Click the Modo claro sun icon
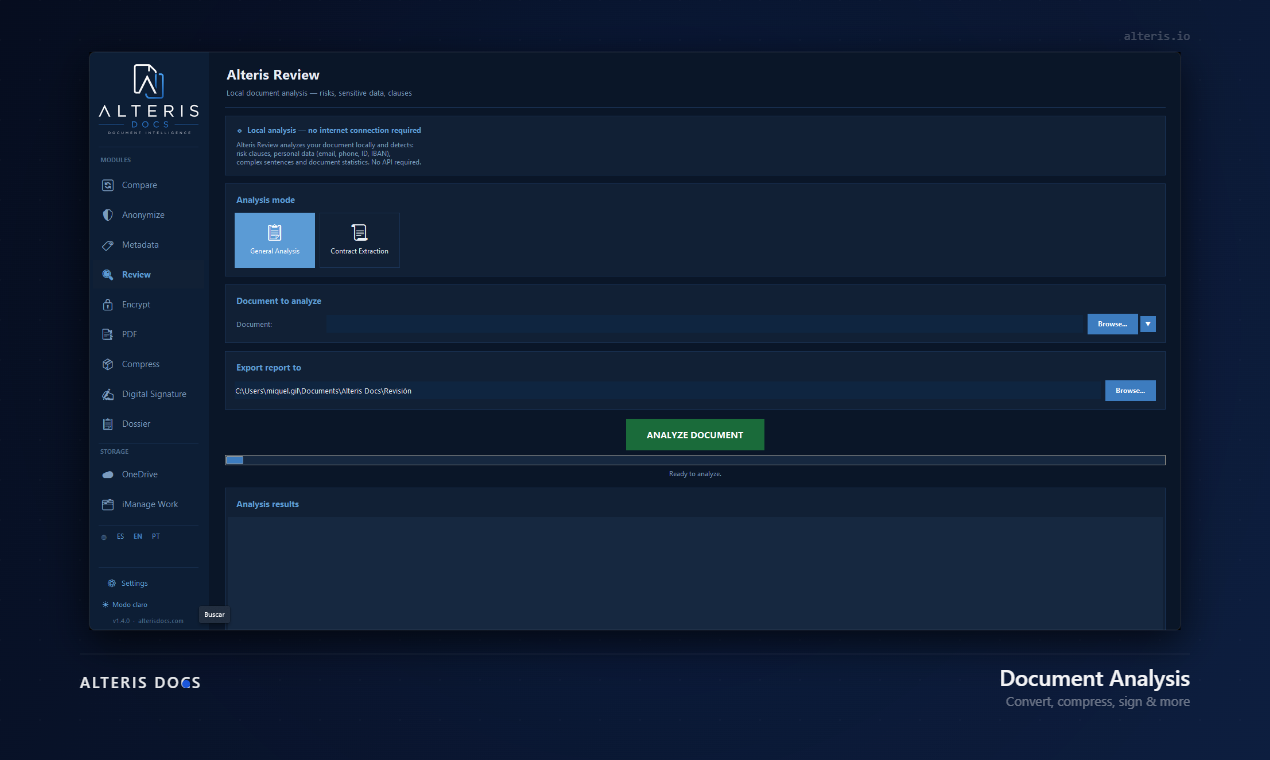Viewport: 1270px width, 760px height. (x=105, y=605)
